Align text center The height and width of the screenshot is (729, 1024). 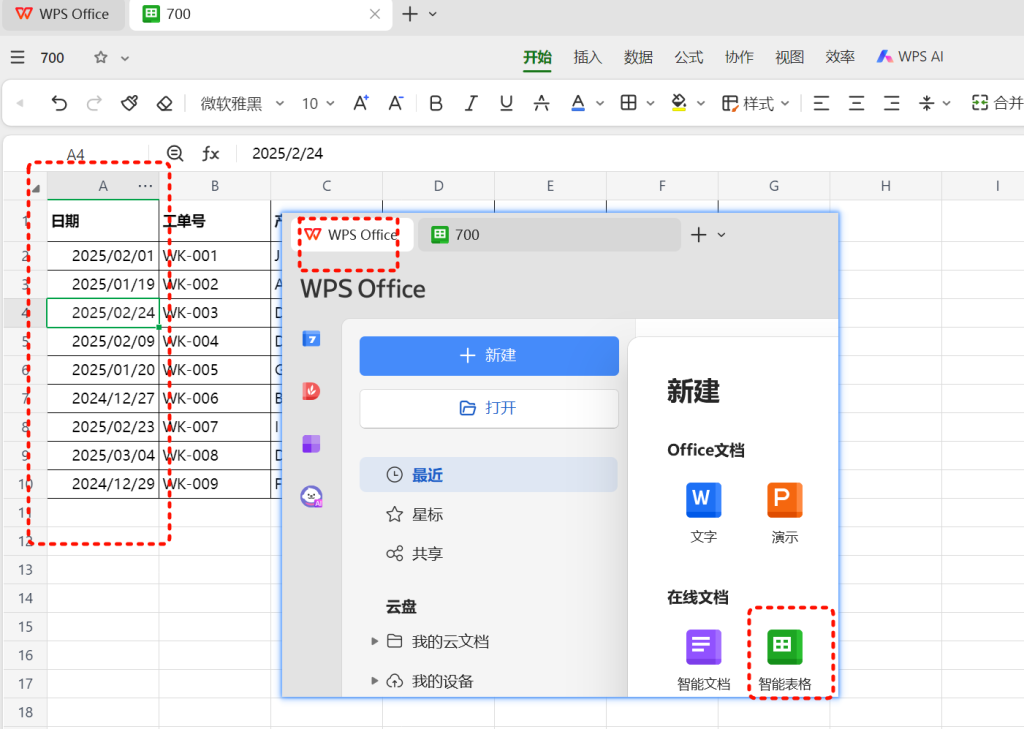pyautogui.click(x=857, y=103)
